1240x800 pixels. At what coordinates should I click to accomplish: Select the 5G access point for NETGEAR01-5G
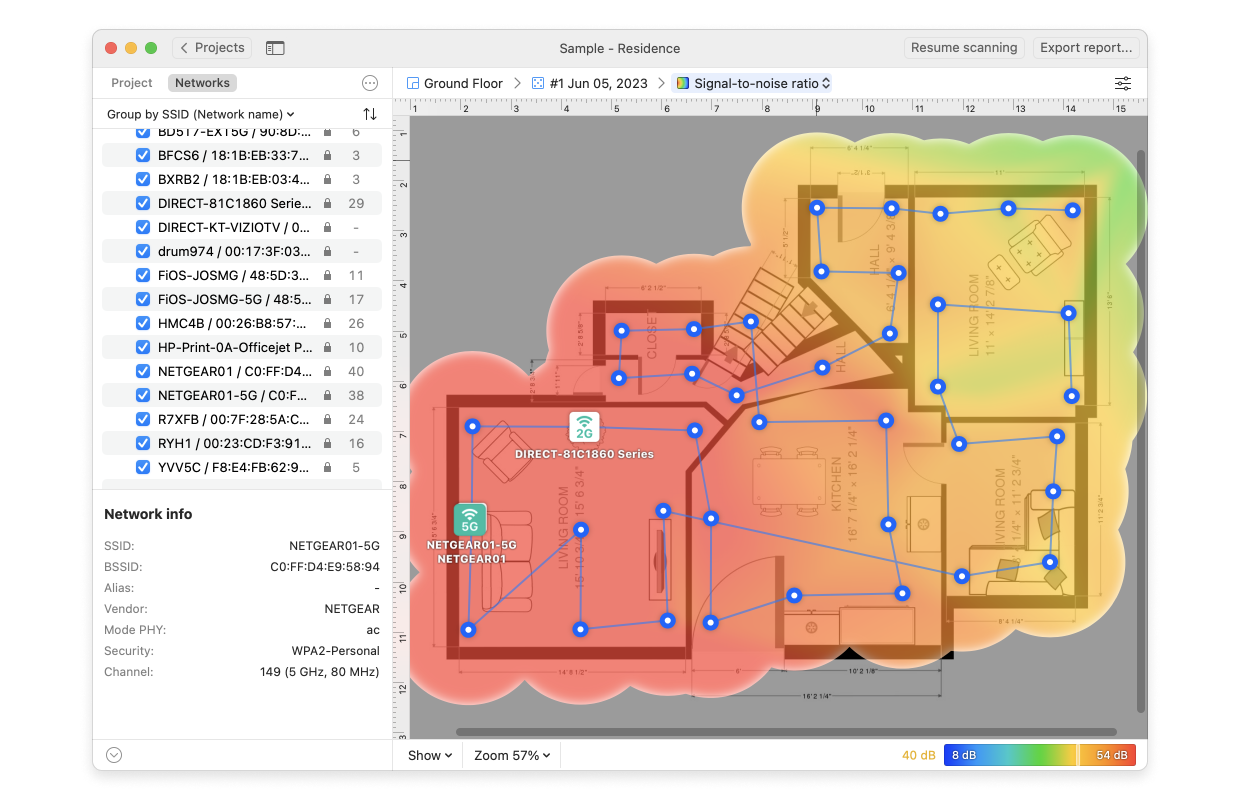click(x=470, y=519)
